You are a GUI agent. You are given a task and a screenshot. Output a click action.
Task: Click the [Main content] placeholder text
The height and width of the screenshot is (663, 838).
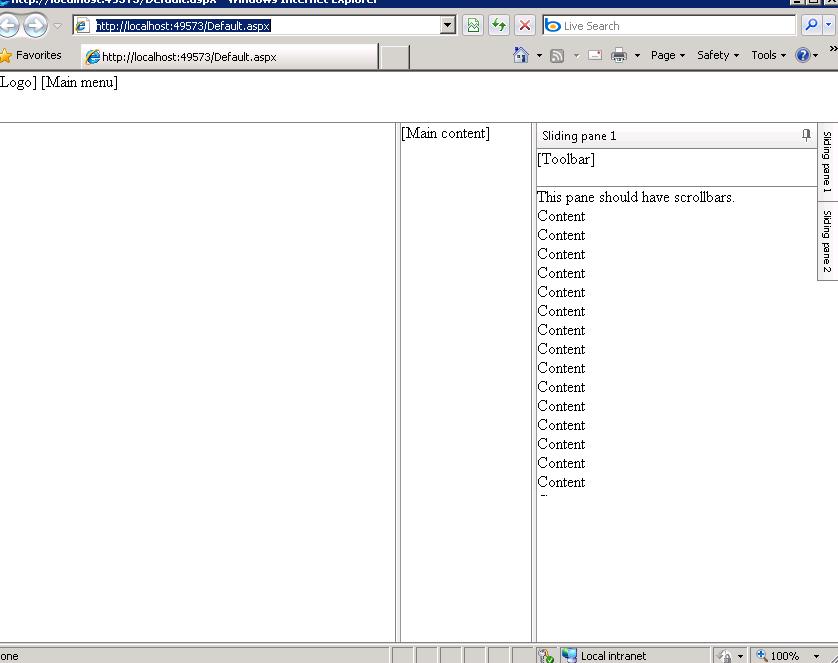click(x=445, y=133)
